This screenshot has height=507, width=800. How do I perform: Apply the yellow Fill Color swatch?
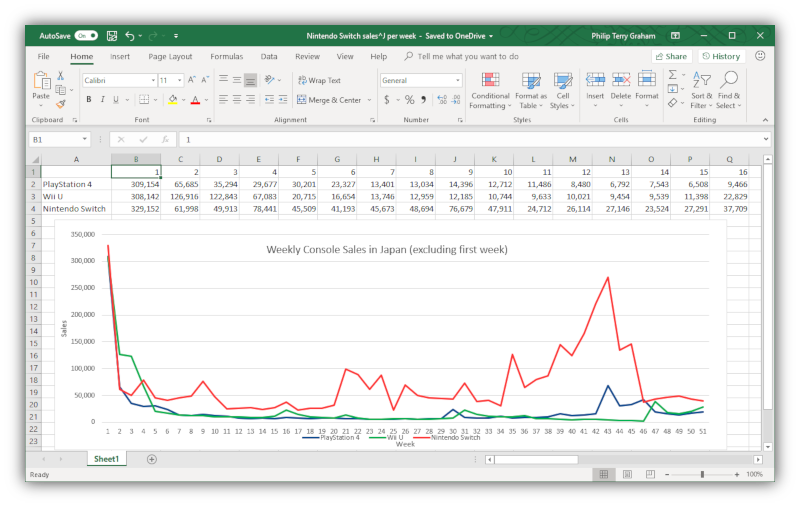[173, 99]
